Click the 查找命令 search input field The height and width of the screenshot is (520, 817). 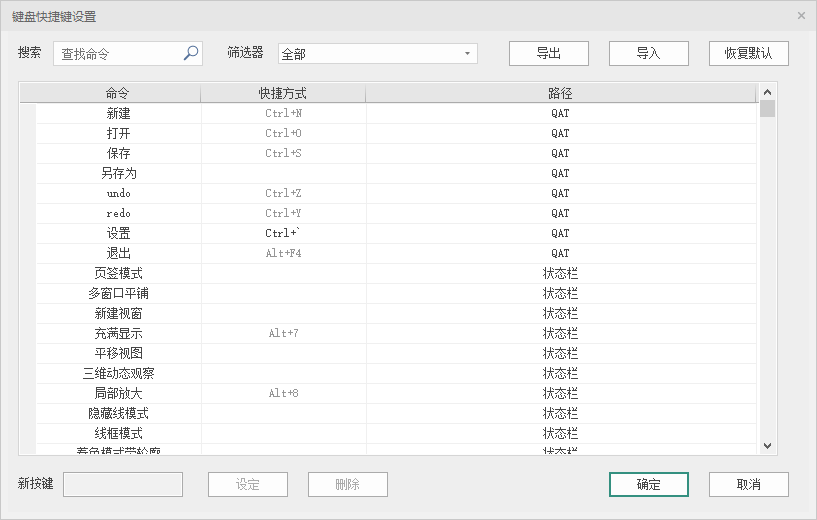(x=118, y=54)
